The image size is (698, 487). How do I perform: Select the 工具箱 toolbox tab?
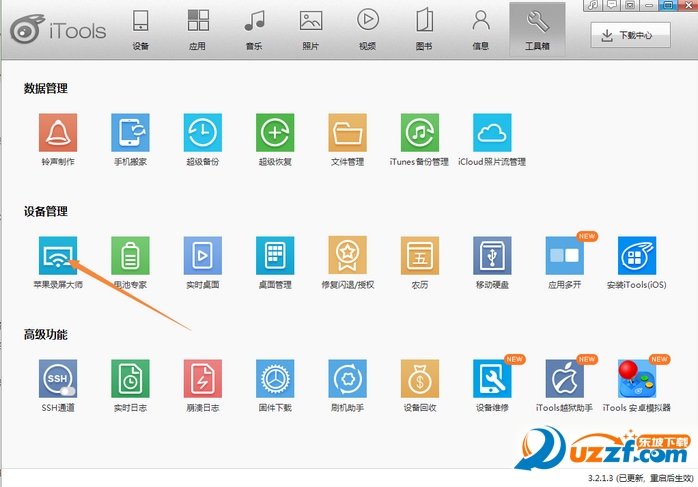[x=537, y=29]
